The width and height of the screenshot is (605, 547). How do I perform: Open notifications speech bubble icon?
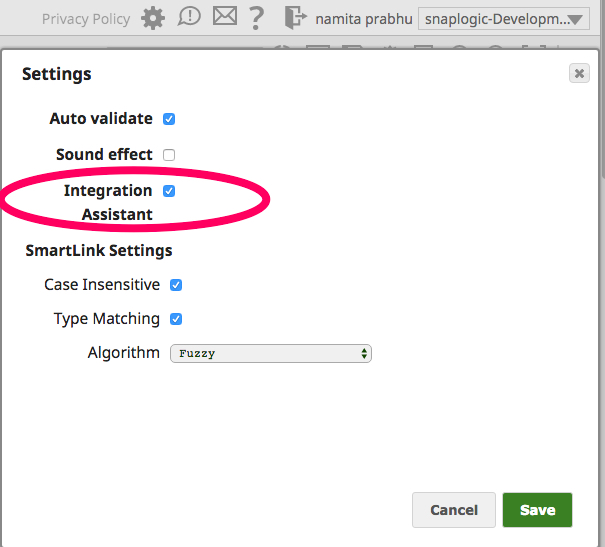(x=189, y=17)
